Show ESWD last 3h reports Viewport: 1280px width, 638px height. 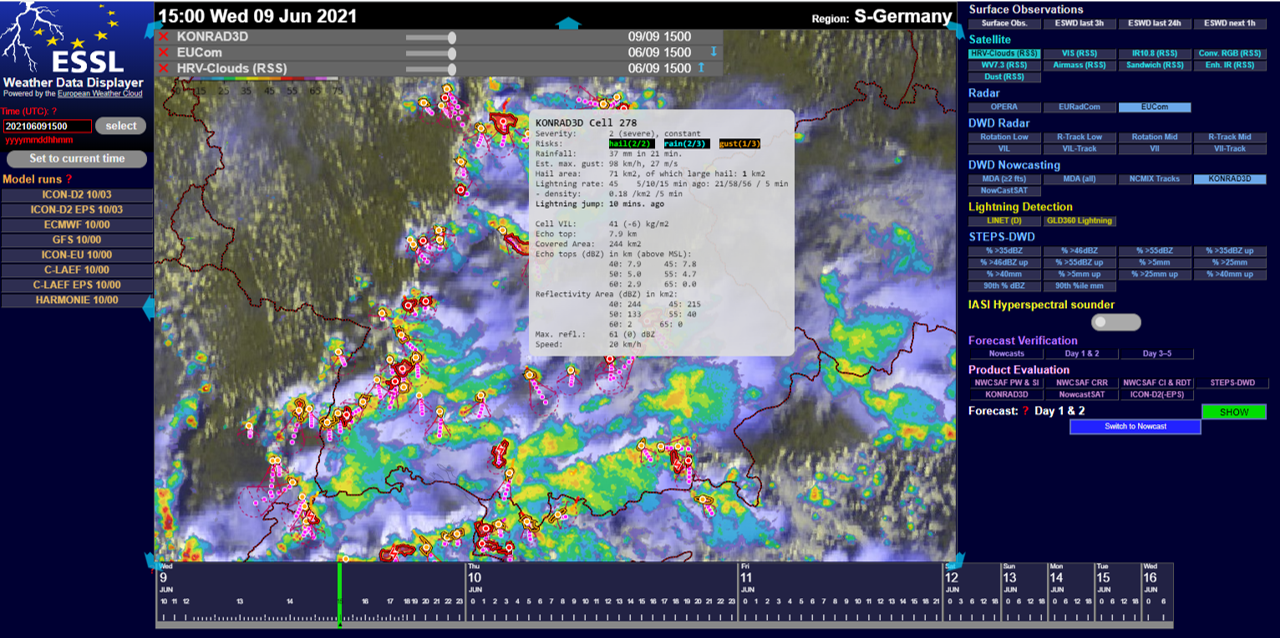(1079, 23)
